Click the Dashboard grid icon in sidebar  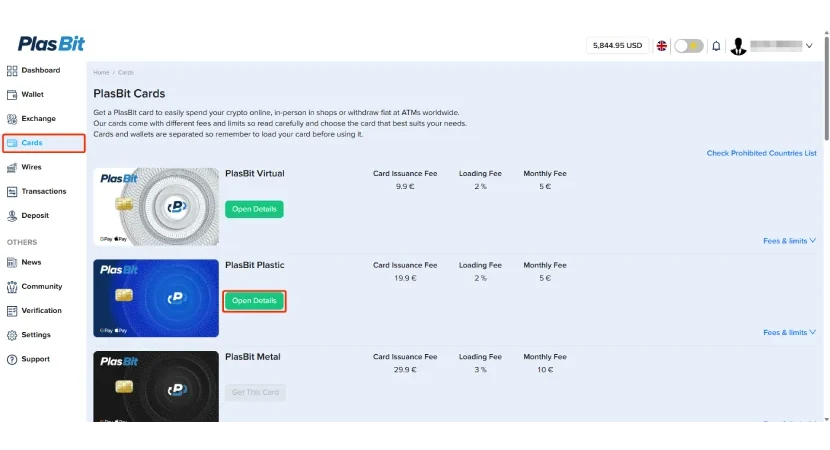coord(12,70)
